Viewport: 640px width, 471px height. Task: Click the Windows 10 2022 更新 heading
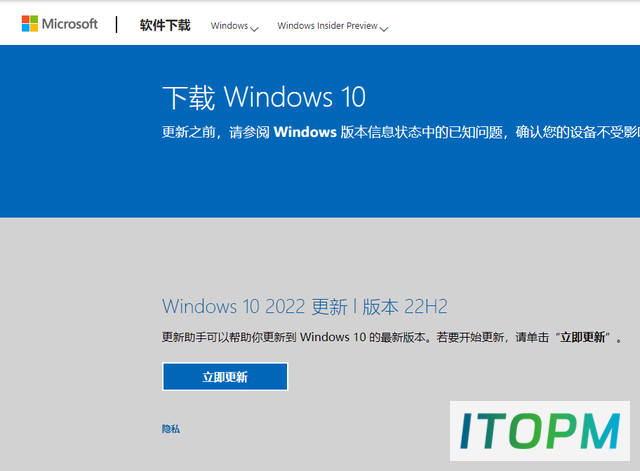point(304,307)
